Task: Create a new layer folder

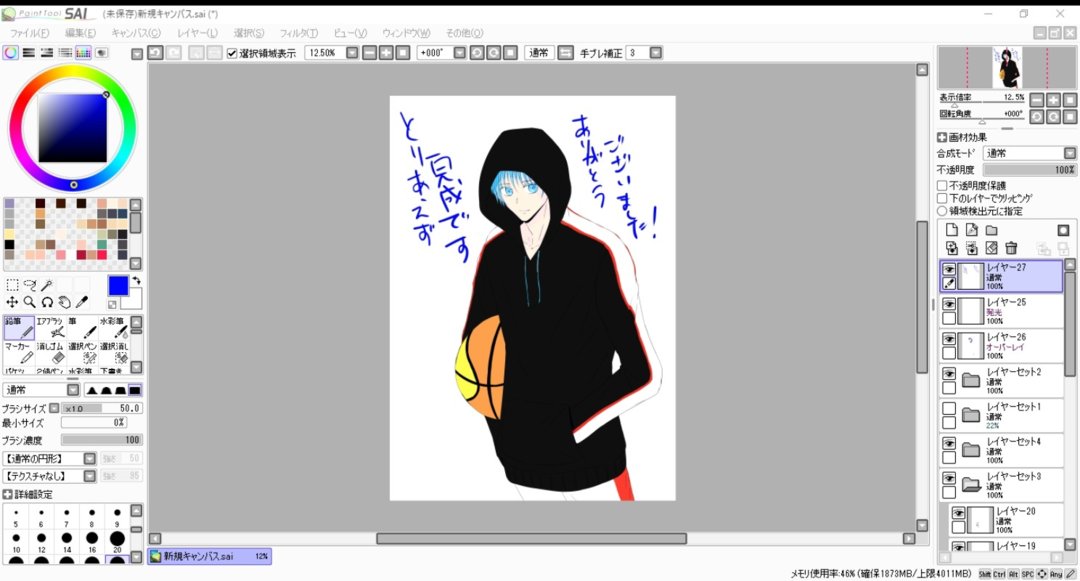Action: (991, 230)
